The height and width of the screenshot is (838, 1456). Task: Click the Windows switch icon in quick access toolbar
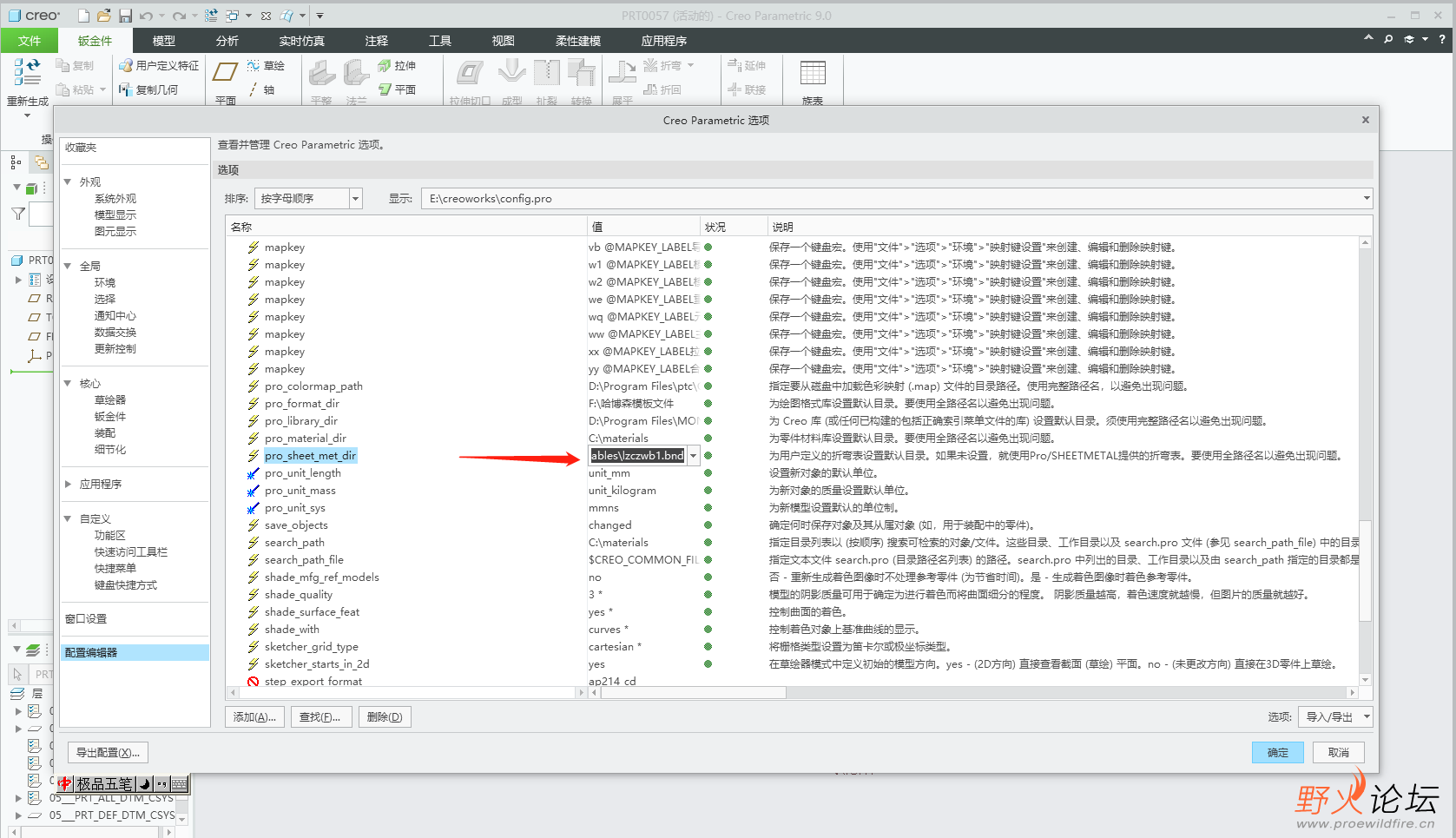click(x=233, y=16)
